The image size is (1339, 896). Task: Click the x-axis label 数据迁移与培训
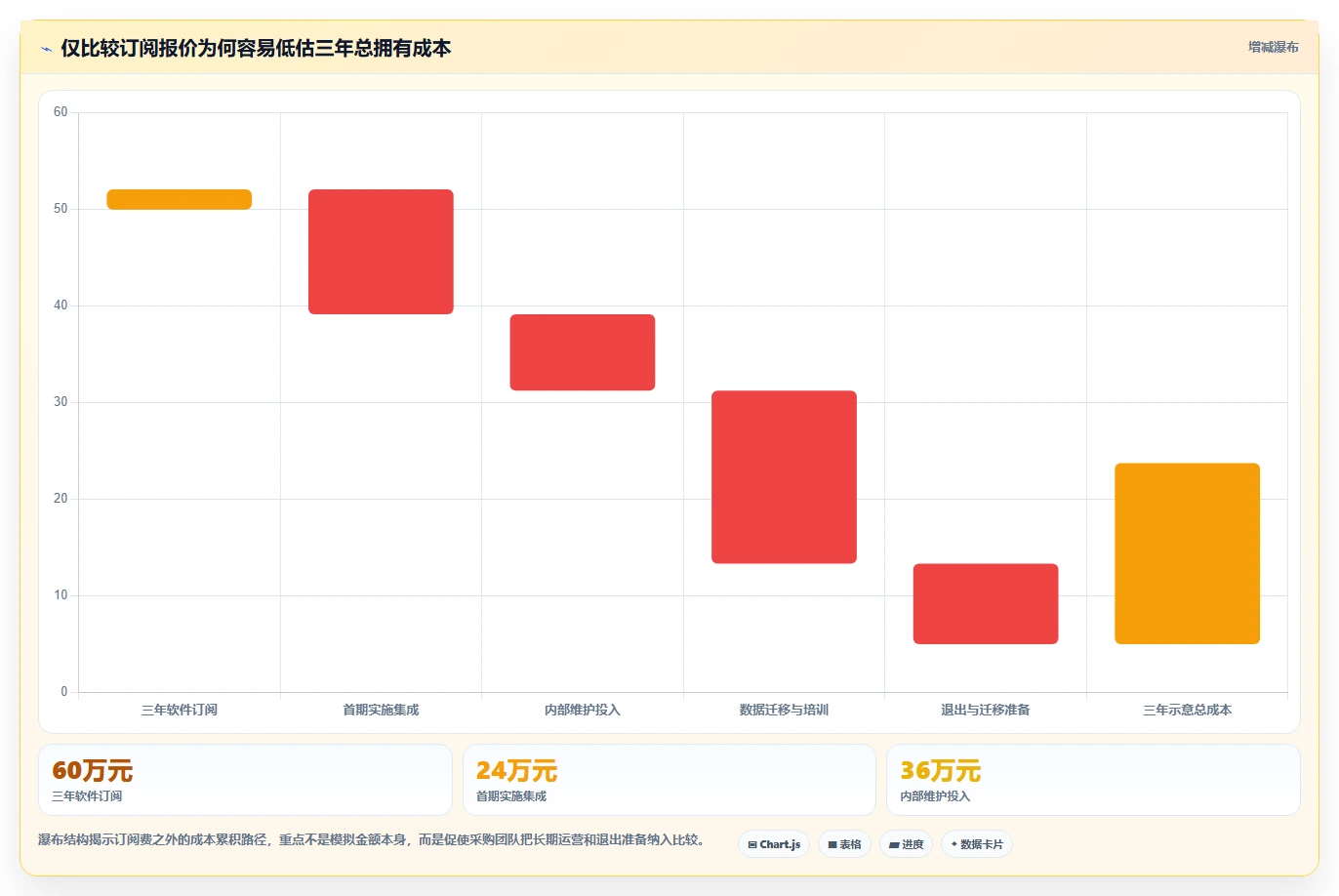pos(784,710)
